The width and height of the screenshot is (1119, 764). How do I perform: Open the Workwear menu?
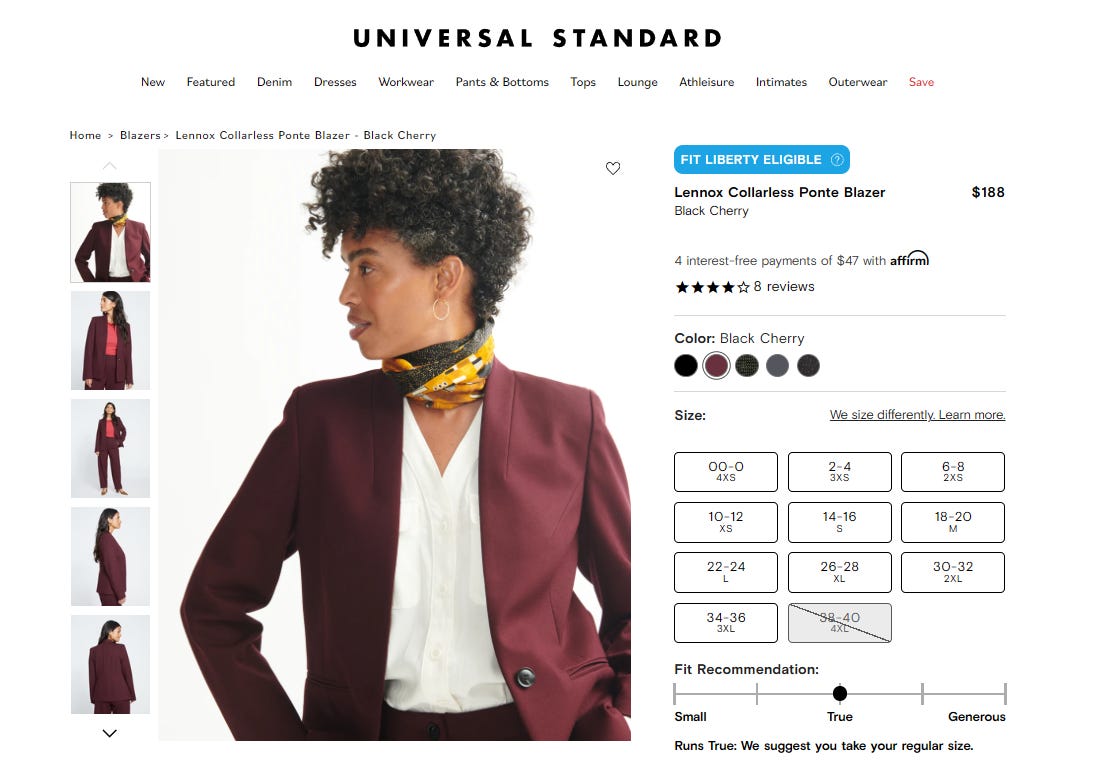click(406, 82)
